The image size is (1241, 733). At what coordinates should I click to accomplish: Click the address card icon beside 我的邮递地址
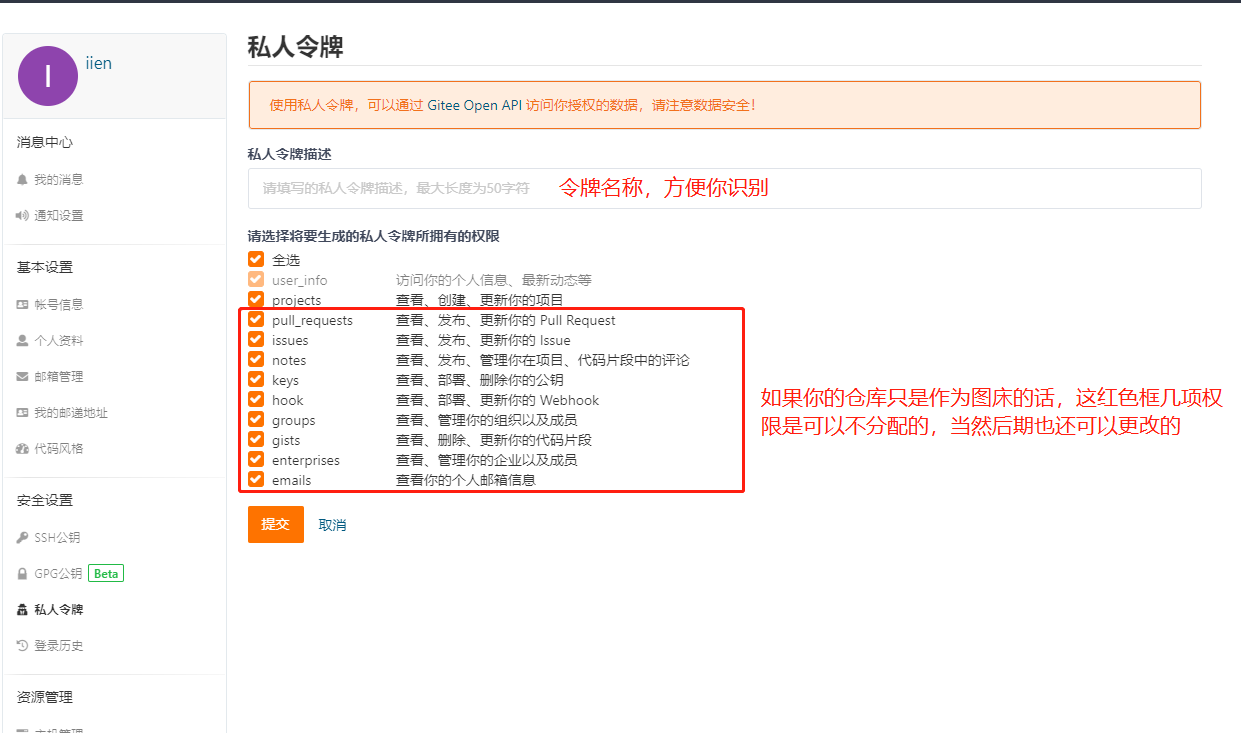23,413
